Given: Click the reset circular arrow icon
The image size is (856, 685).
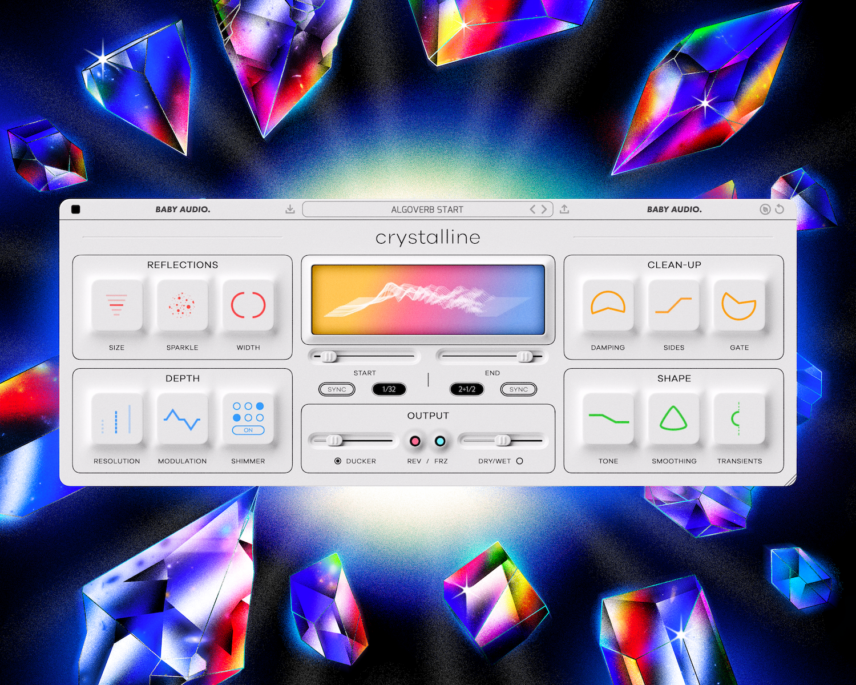Looking at the screenshot, I should coord(780,209).
